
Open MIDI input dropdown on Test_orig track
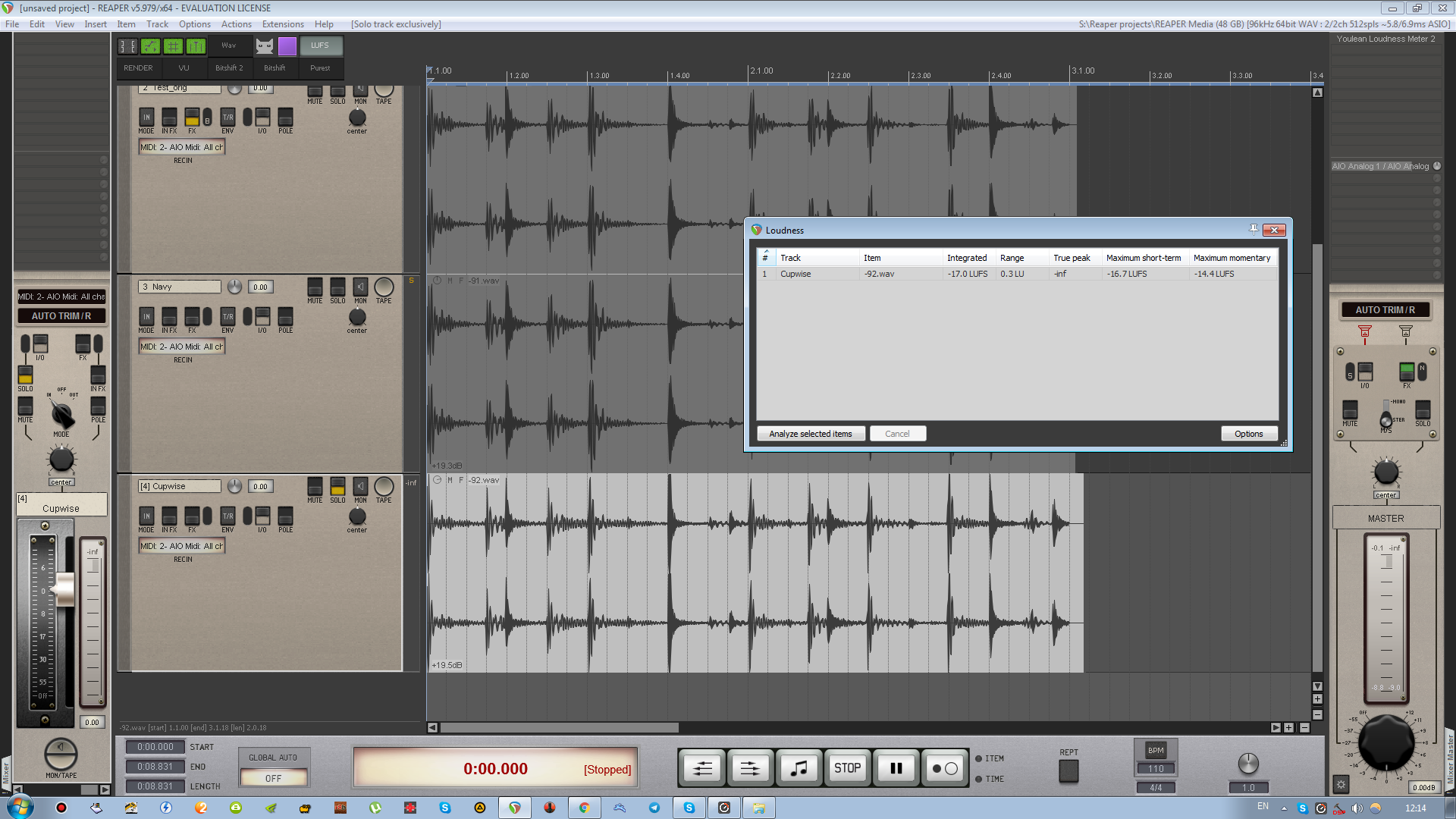click(182, 147)
